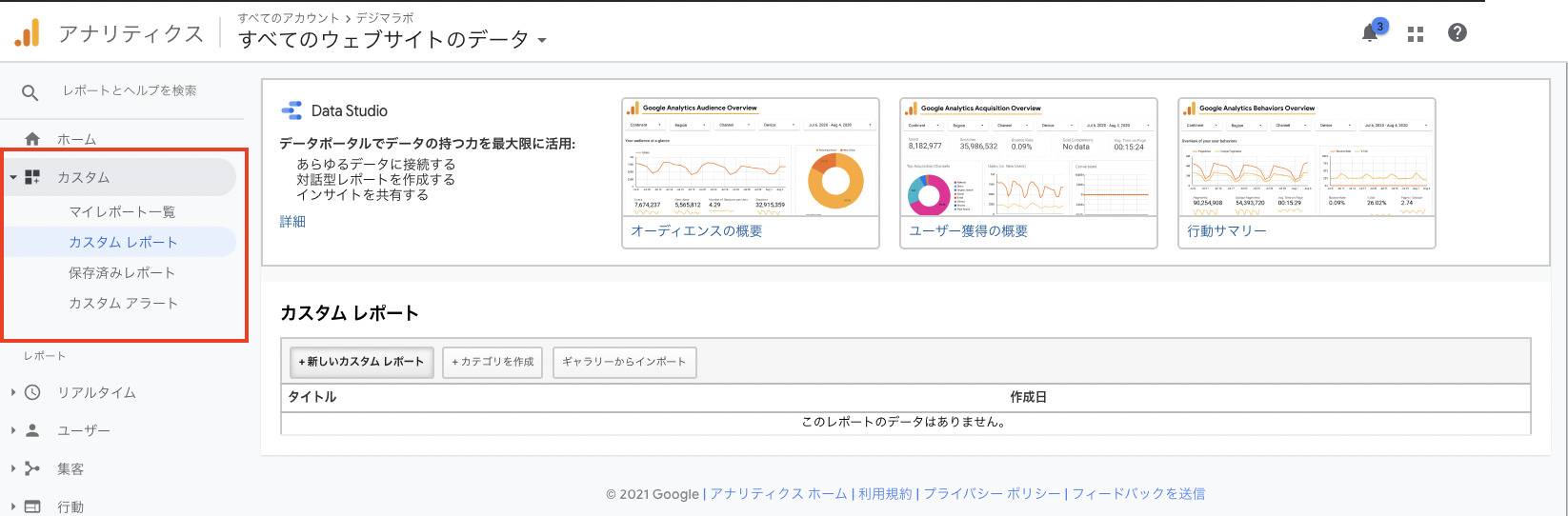Screen dimensions: 1568x516
Task: Click the help question mark icon
Action: 1457,33
